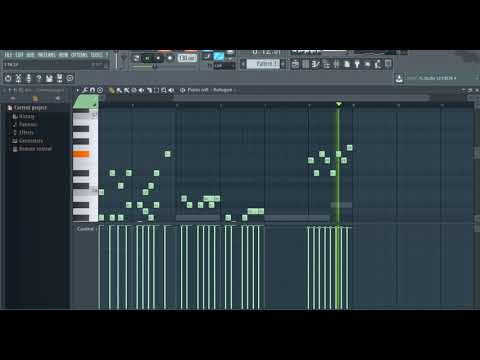480x360 pixels.
Task: Click the tempo display field
Action: (x=187, y=58)
